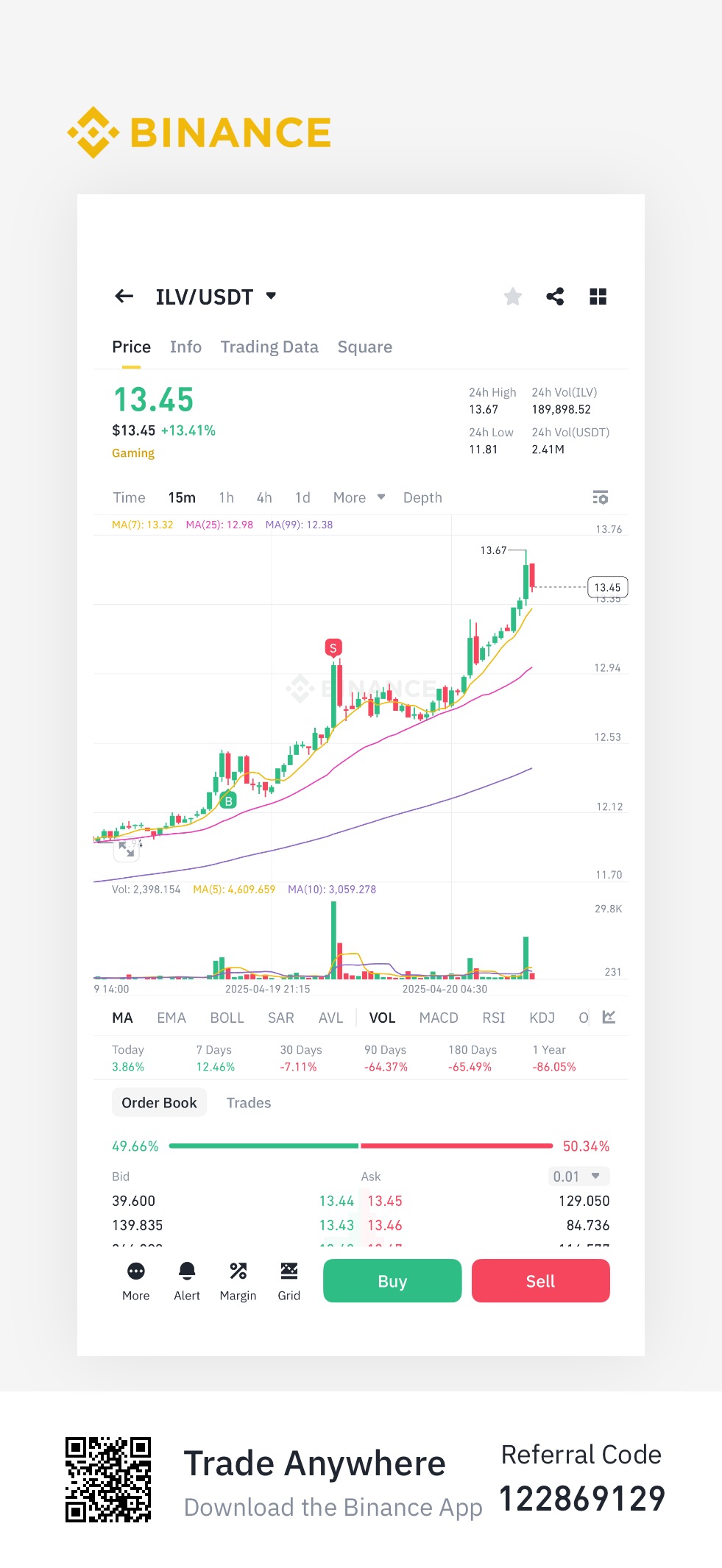Open Grid trading icon

tap(289, 1280)
